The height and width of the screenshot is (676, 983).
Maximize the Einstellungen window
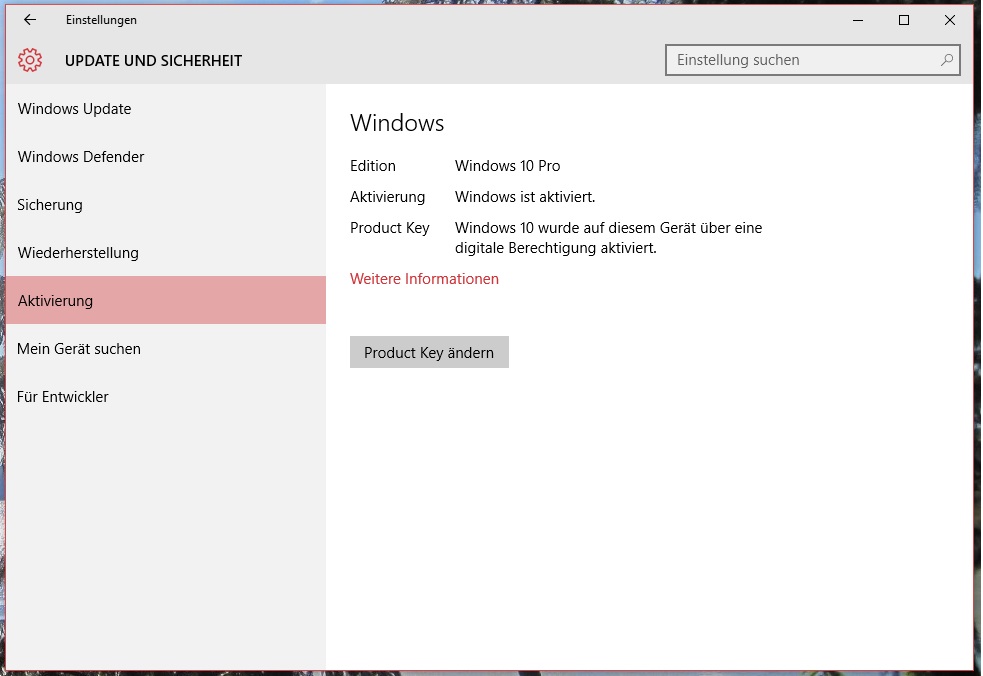pyautogui.click(x=903, y=20)
